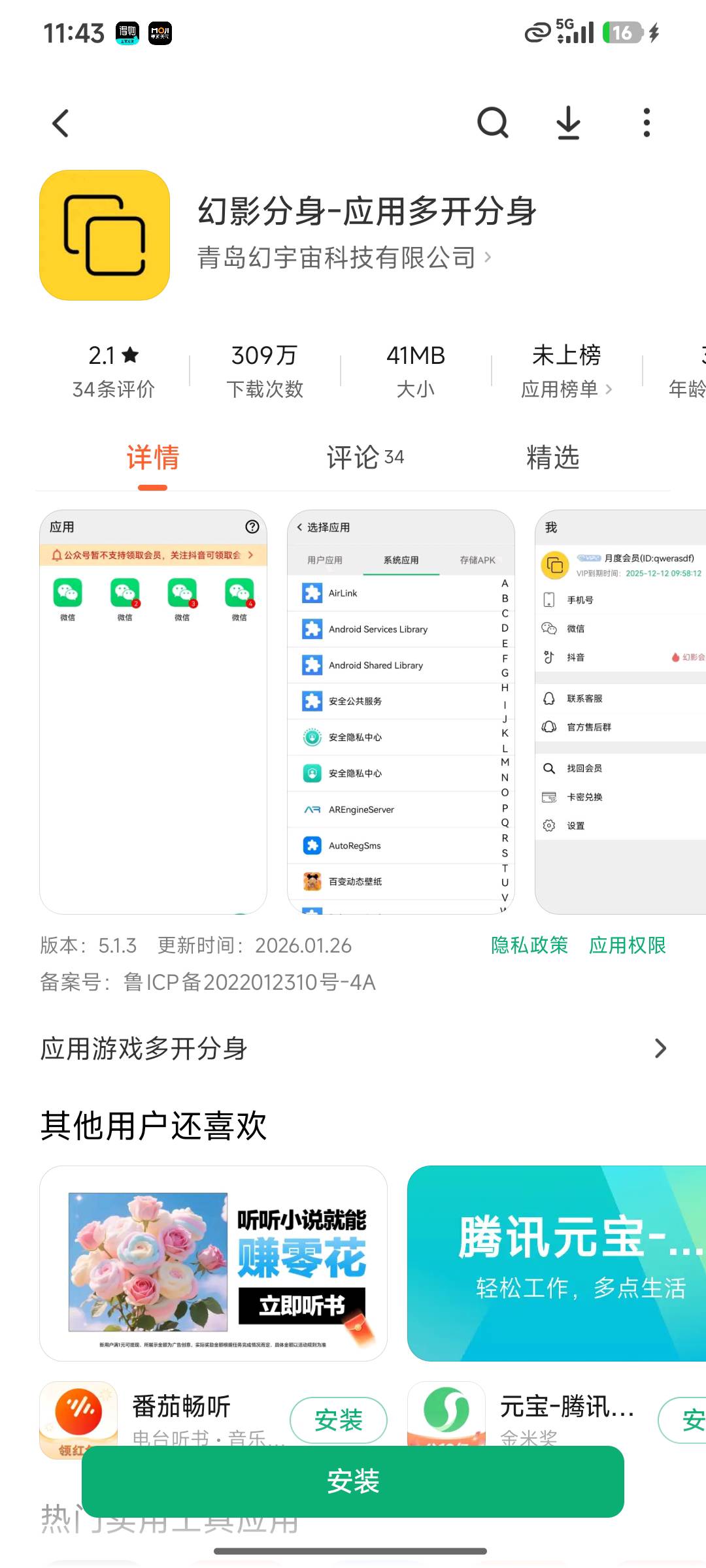Viewport: 706px width, 1568px height.
Task: Tap the 34条评价 review count
Action: [x=114, y=389]
